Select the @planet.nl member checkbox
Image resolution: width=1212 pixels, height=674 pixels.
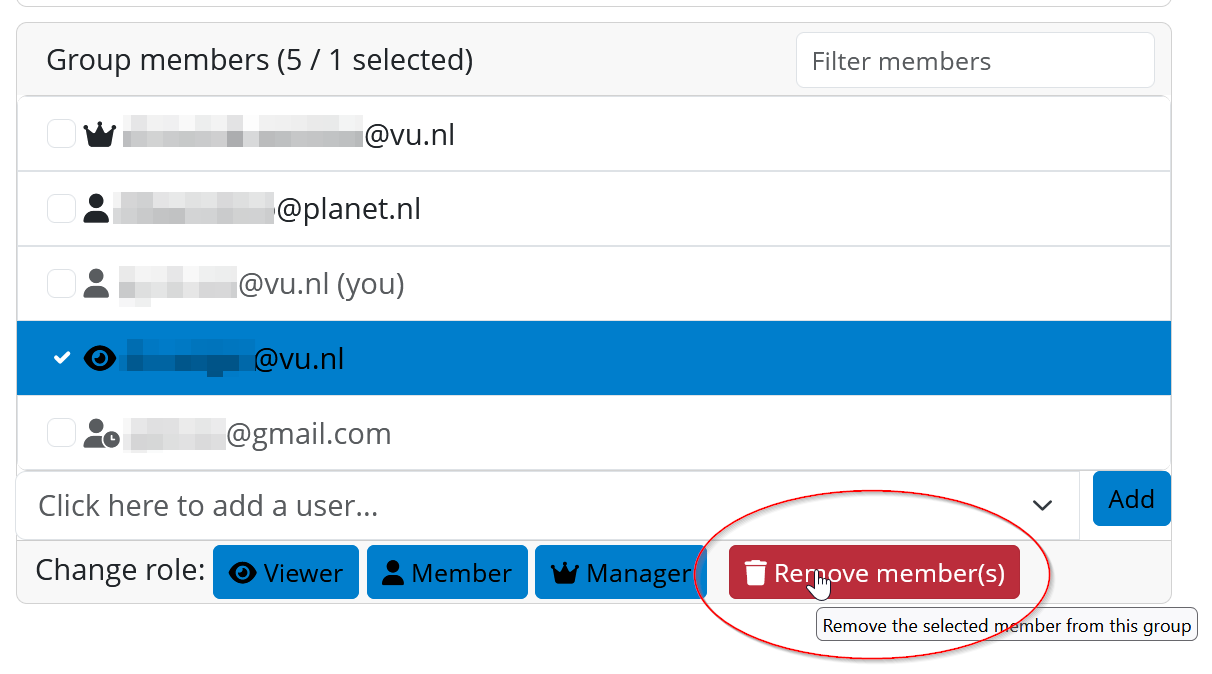pos(62,209)
